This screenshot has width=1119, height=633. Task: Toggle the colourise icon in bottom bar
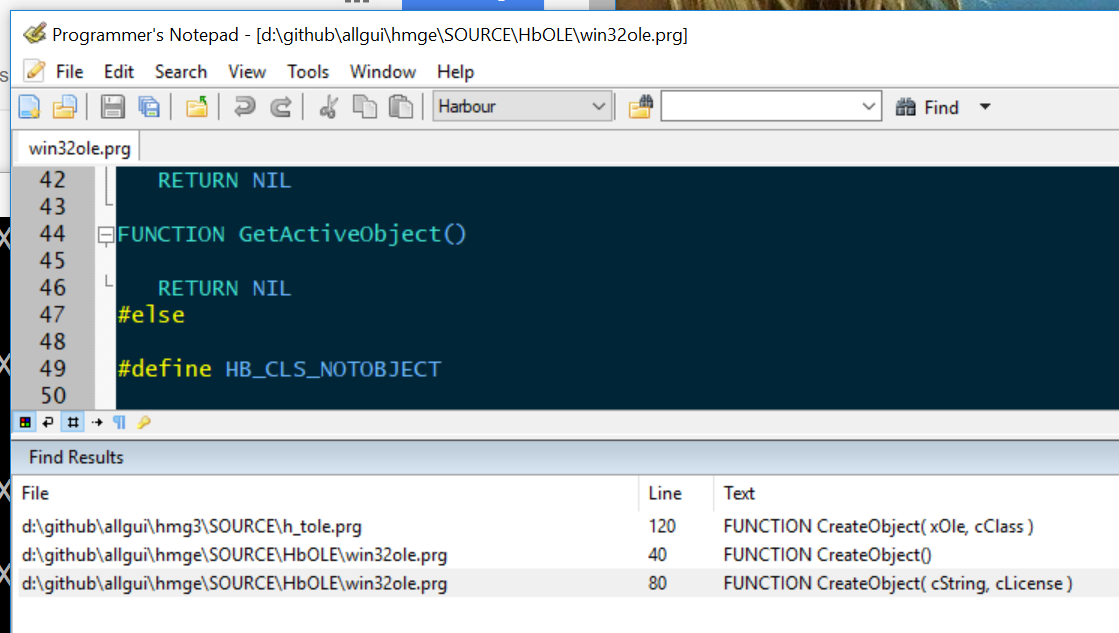[x=25, y=422]
